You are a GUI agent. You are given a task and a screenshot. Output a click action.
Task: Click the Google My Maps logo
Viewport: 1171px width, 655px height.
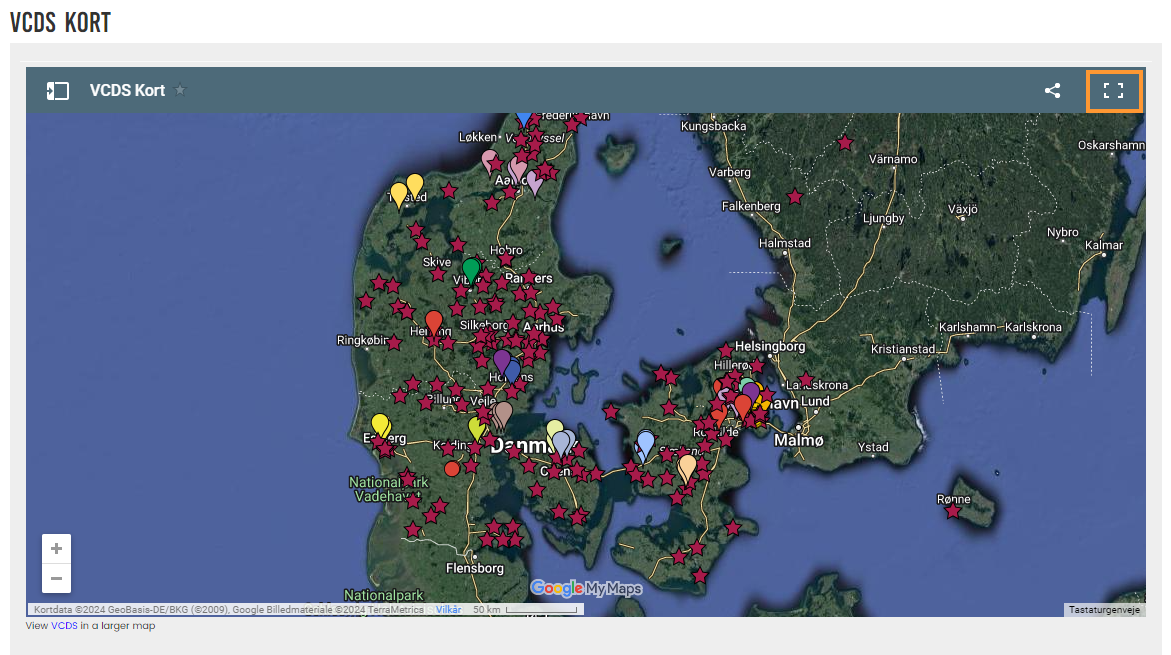586,588
